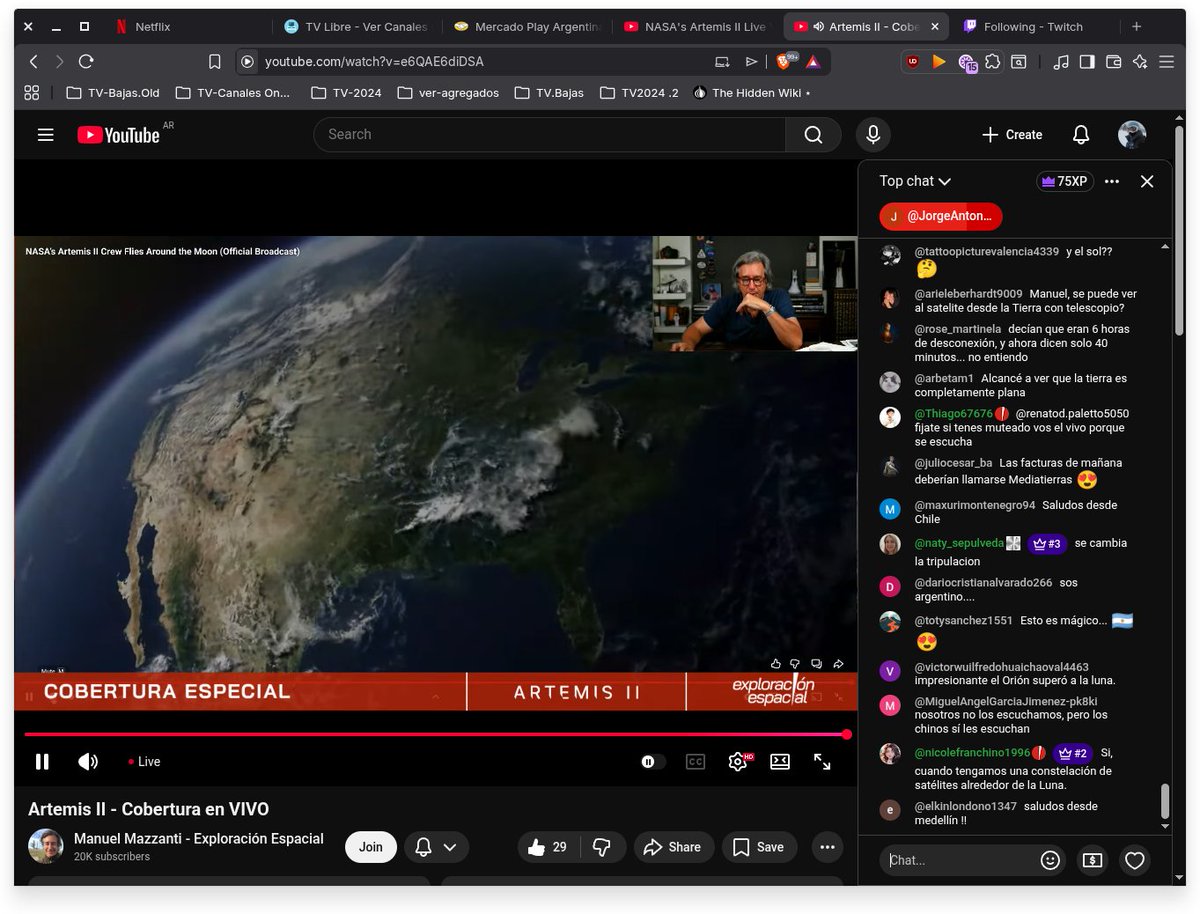The height and width of the screenshot is (914, 1200).
Task: Send a heart reaction in chat
Action: (x=1134, y=860)
